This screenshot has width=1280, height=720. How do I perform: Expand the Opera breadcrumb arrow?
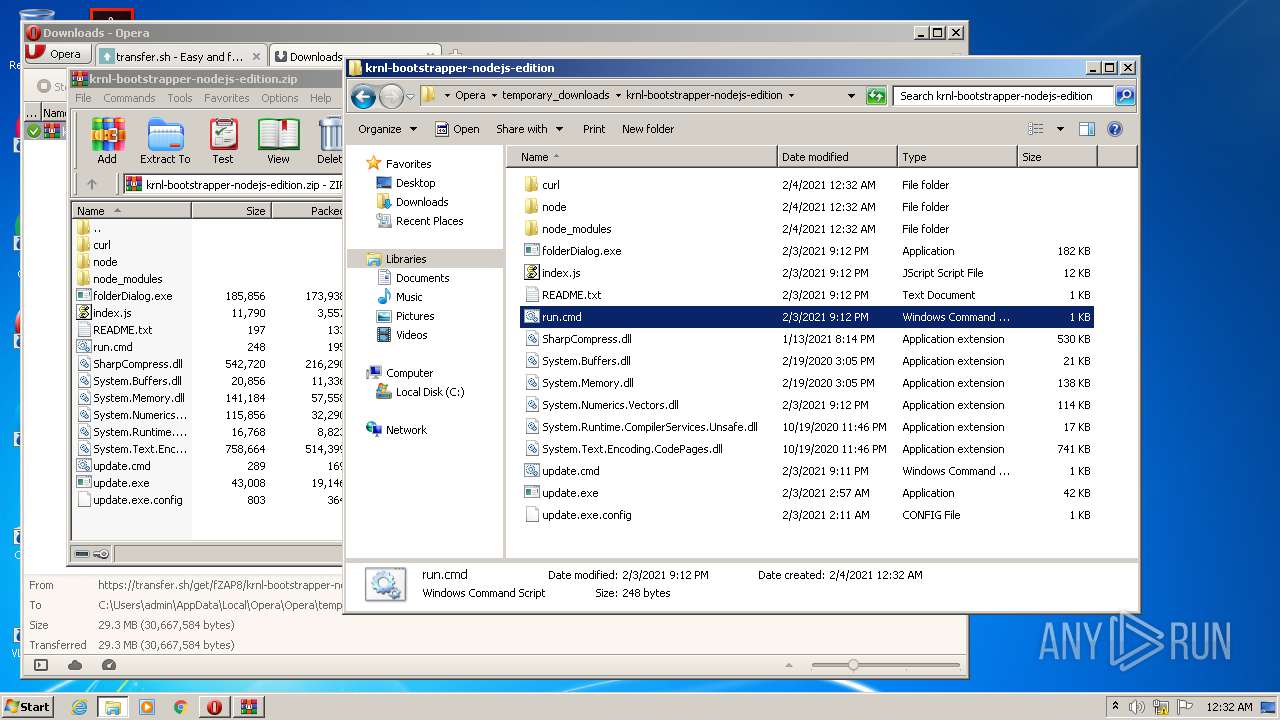click(x=494, y=96)
